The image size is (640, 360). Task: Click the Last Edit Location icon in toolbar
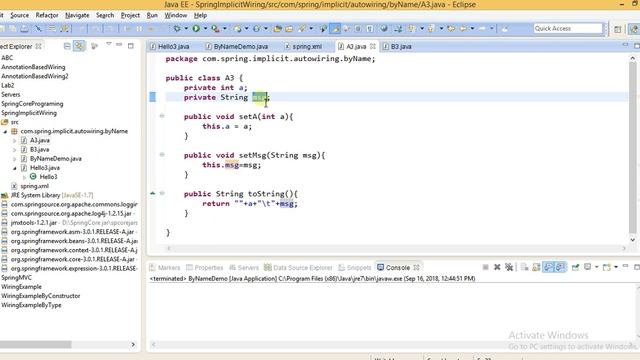[451, 29]
